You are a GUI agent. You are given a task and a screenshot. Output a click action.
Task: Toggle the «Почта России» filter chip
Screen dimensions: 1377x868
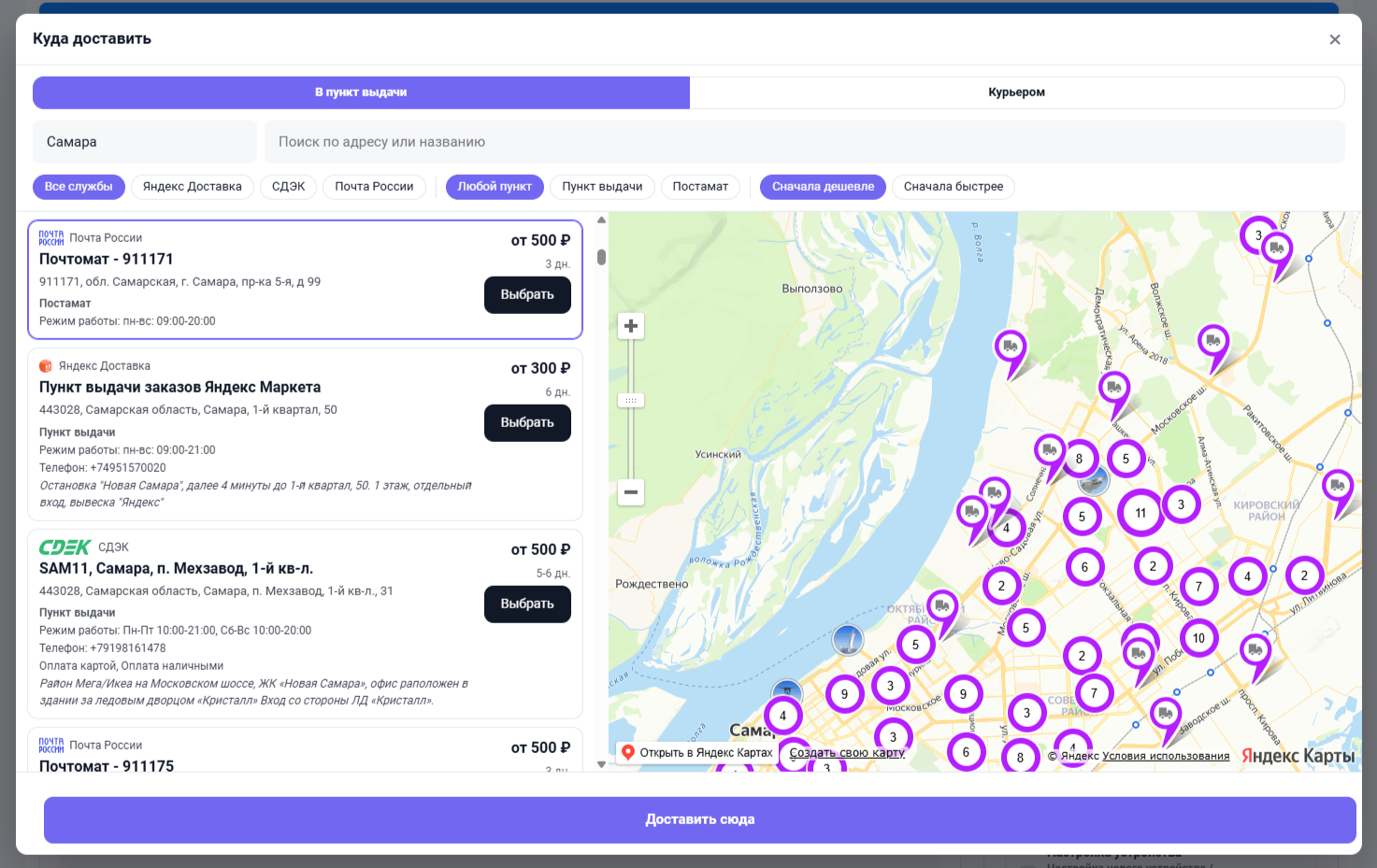(374, 187)
